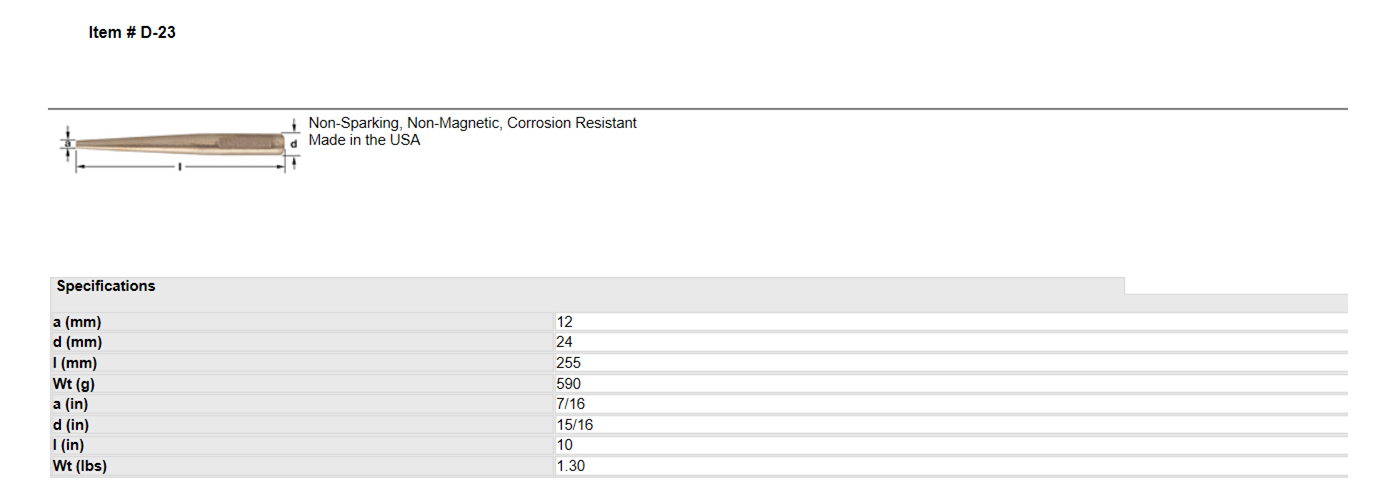The width and height of the screenshot is (1388, 497).
Task: Select the Wt (g) value 590
Action: [568, 384]
